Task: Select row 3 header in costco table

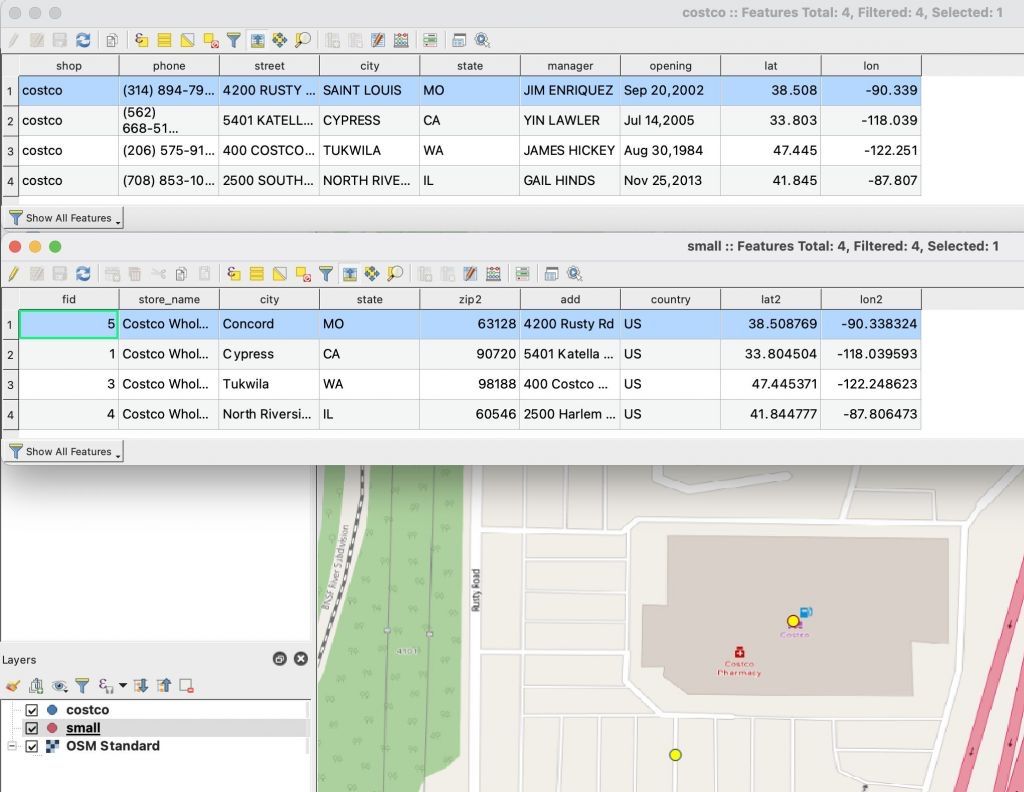Action: point(10,151)
